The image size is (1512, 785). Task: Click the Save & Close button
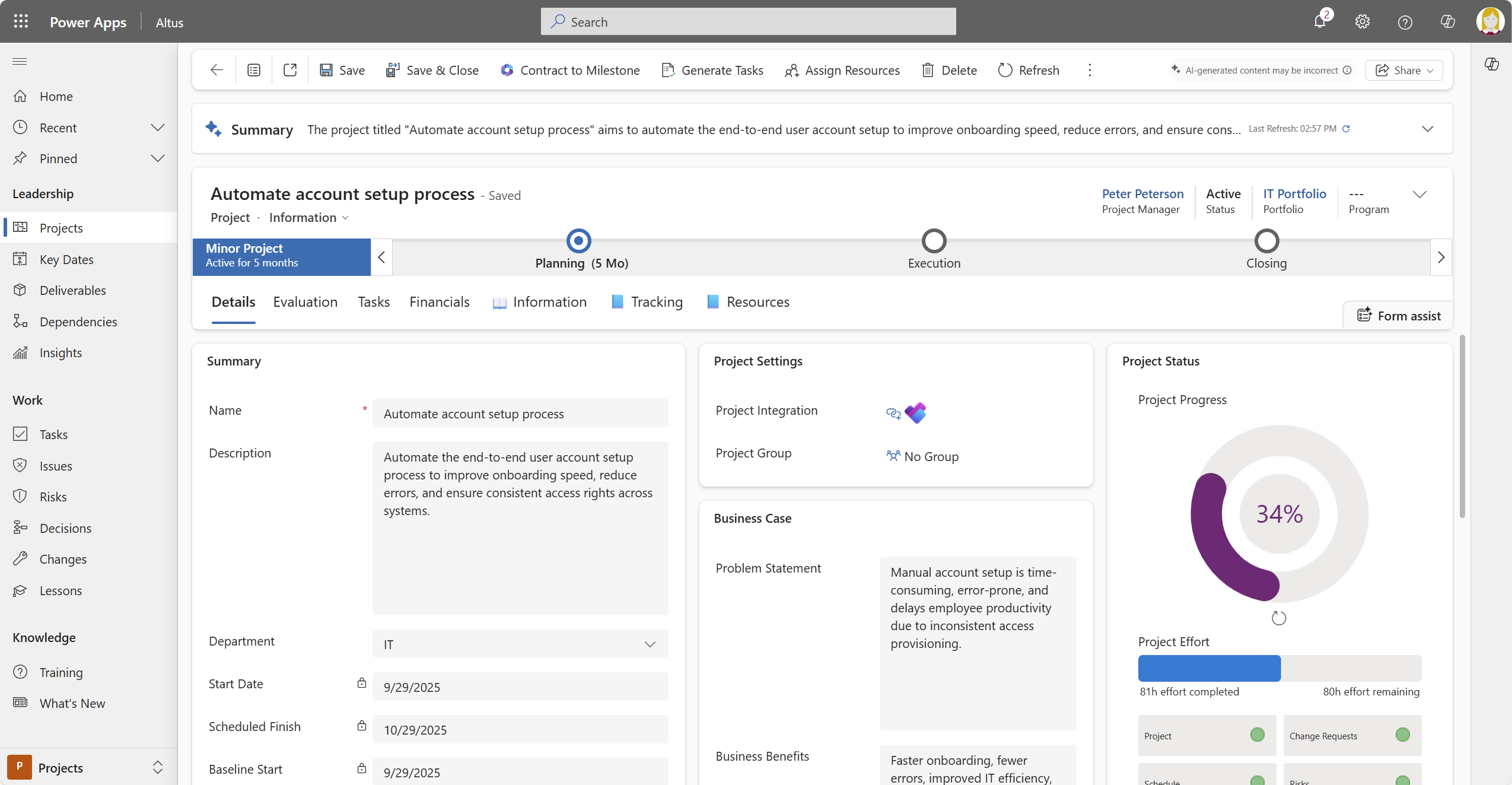pos(432,70)
